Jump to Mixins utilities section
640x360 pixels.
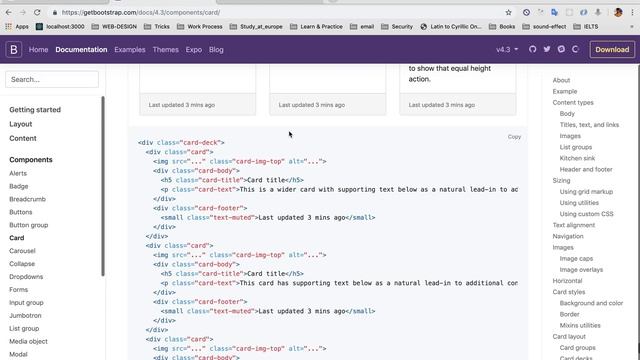point(580,326)
